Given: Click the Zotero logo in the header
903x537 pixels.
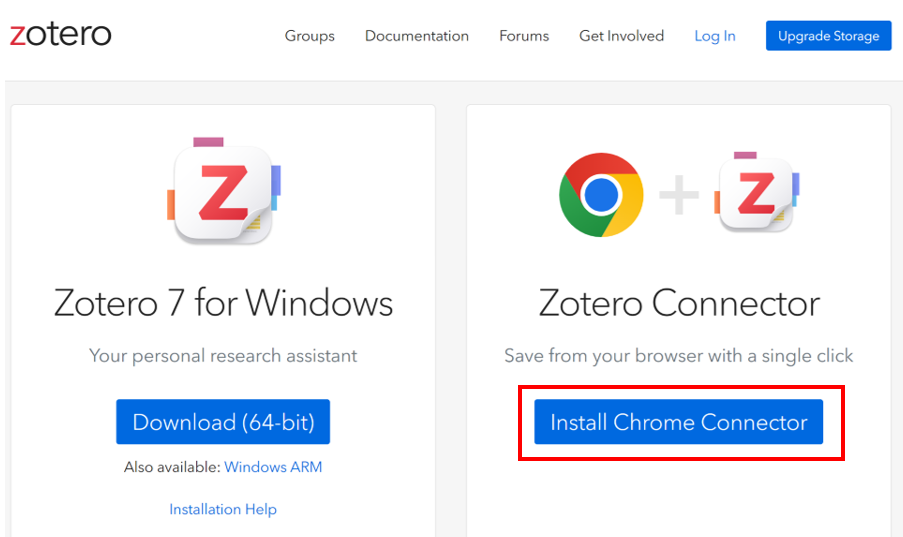Looking at the screenshot, I should point(60,35).
